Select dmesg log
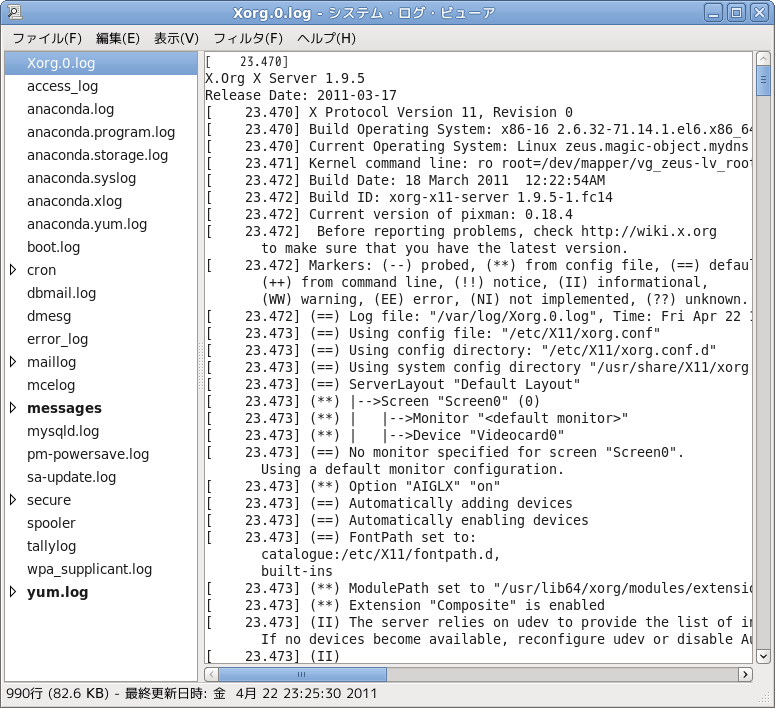775x708 pixels. [101, 316]
